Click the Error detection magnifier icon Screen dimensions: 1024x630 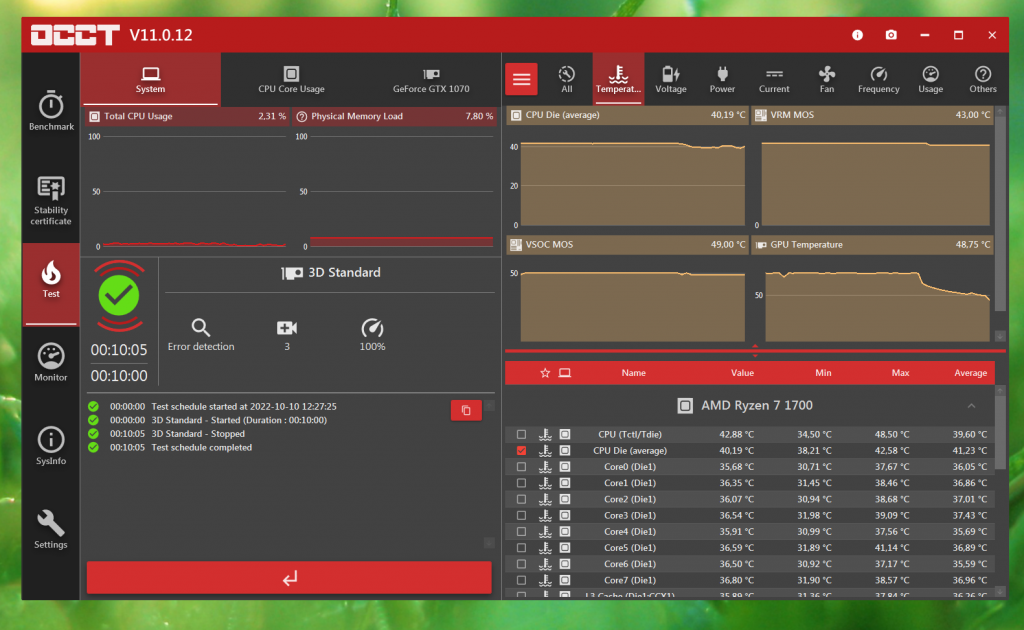pyautogui.click(x=200, y=328)
